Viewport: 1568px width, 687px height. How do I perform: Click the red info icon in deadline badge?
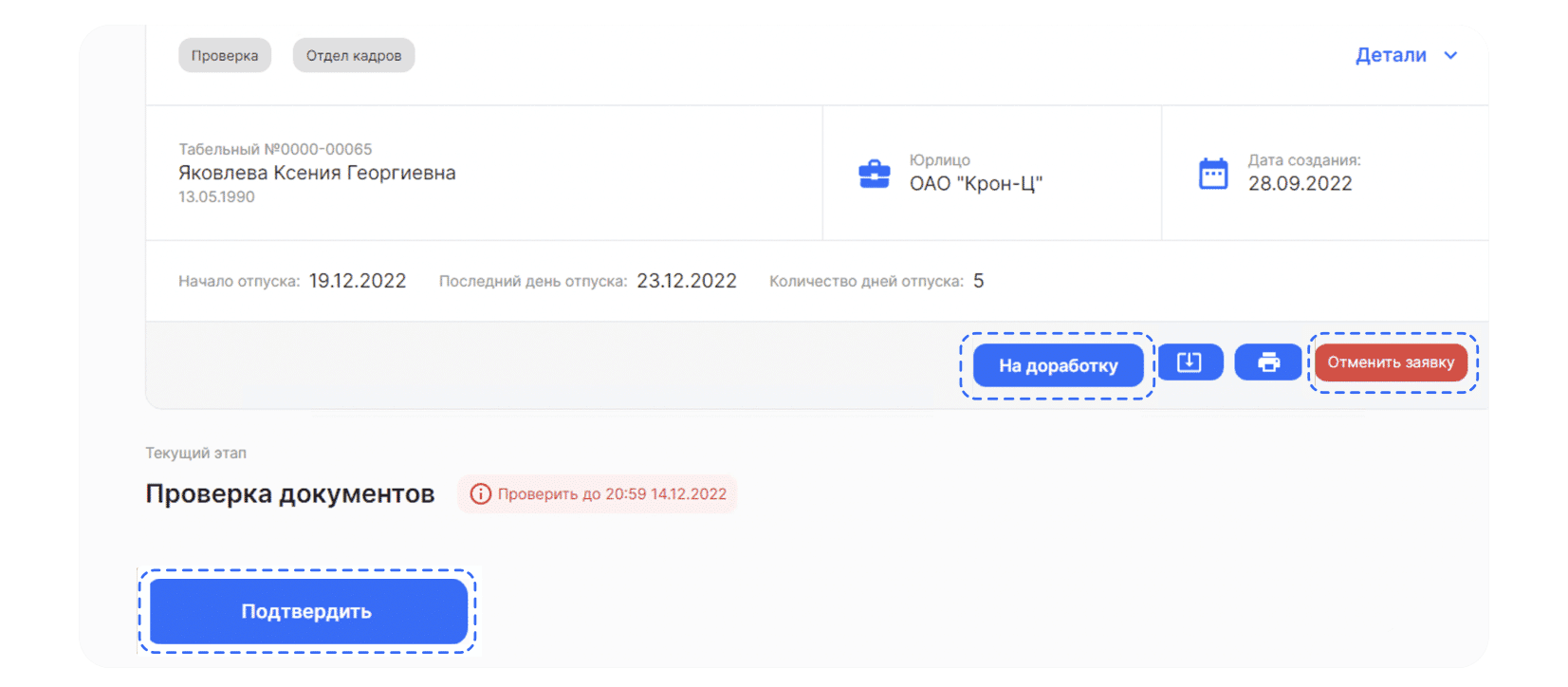click(x=481, y=494)
